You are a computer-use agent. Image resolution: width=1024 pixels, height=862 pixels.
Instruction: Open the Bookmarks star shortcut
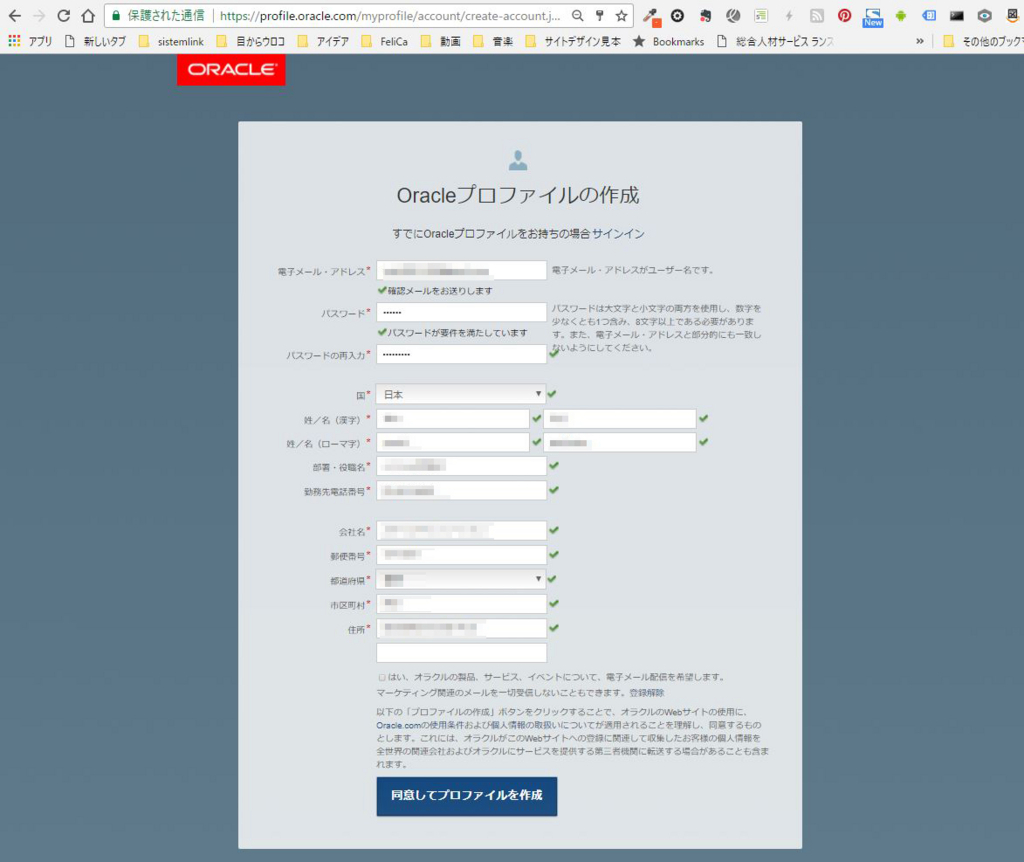pyautogui.click(x=669, y=41)
